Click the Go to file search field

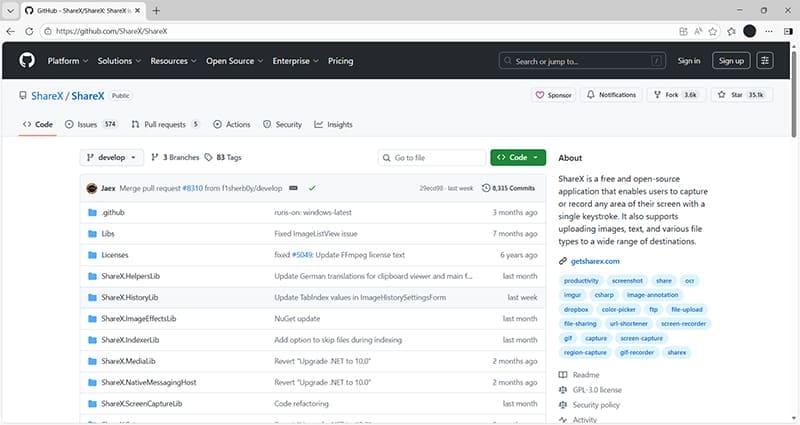[431, 158]
